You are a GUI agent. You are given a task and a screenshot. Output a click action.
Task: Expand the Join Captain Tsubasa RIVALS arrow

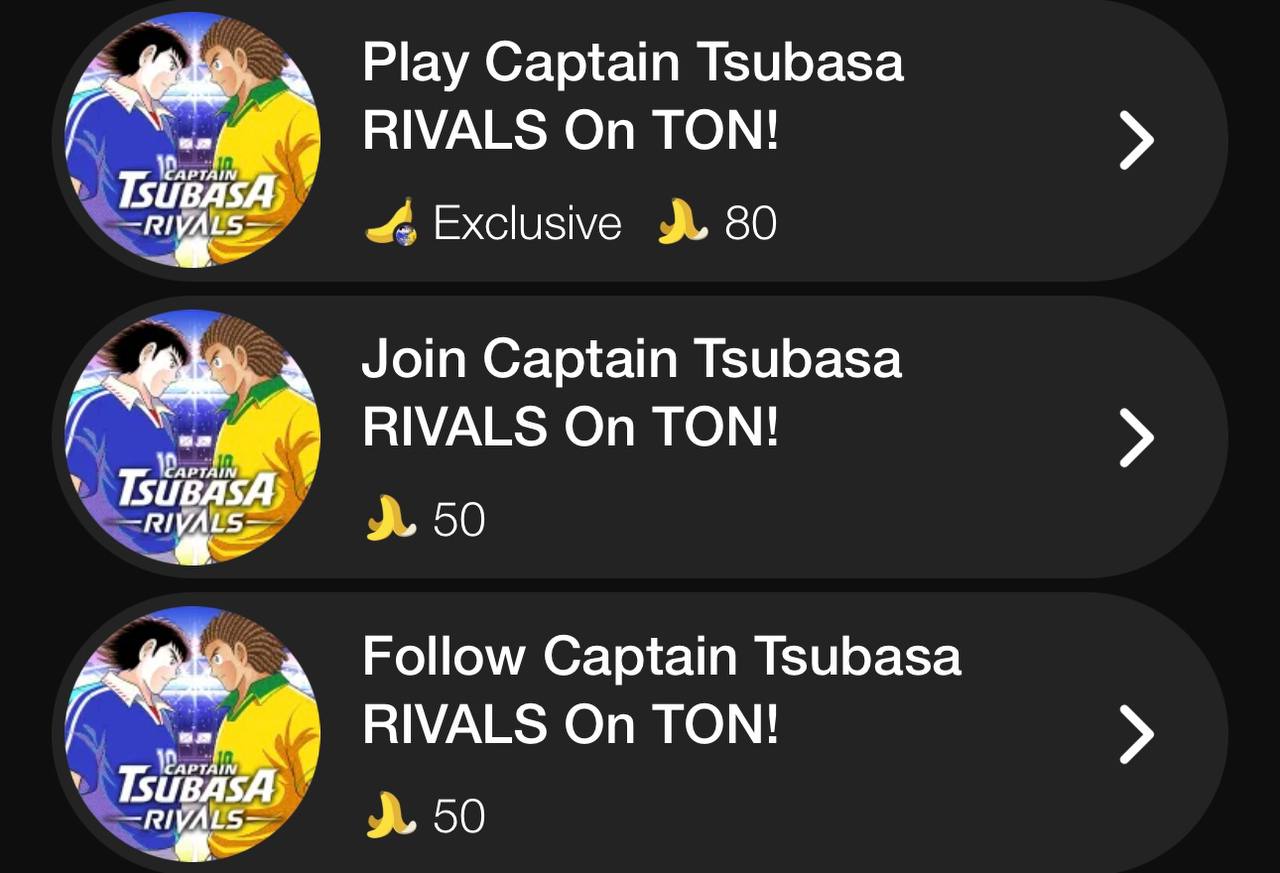pos(1135,438)
